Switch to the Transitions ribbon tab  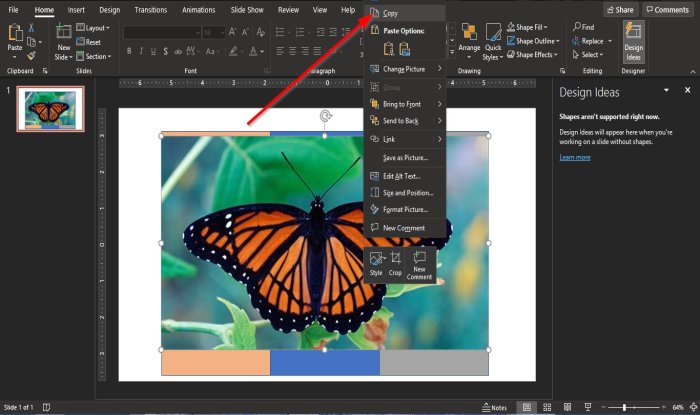[150, 9]
